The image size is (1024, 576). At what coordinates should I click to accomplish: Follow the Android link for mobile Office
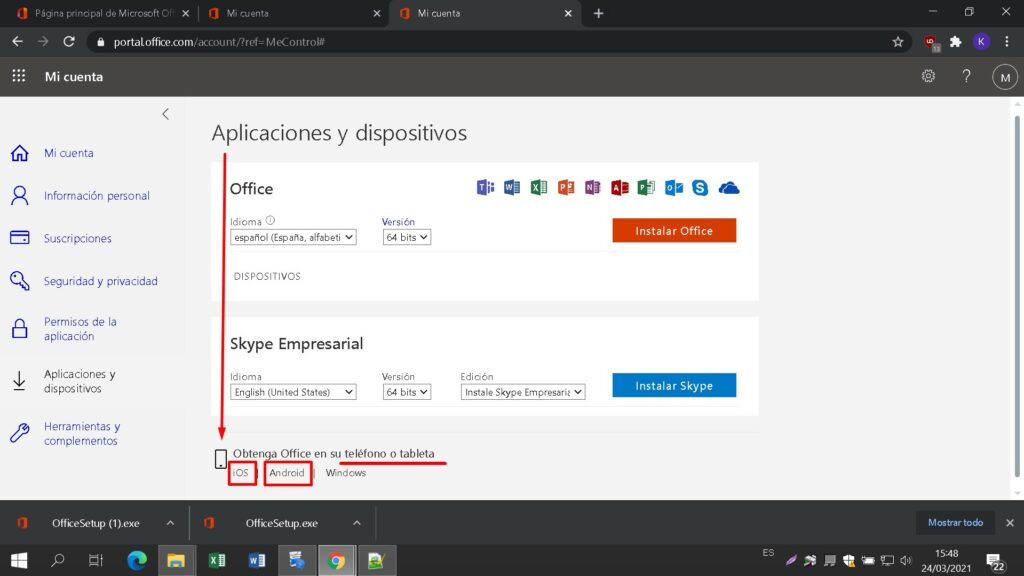(287, 473)
